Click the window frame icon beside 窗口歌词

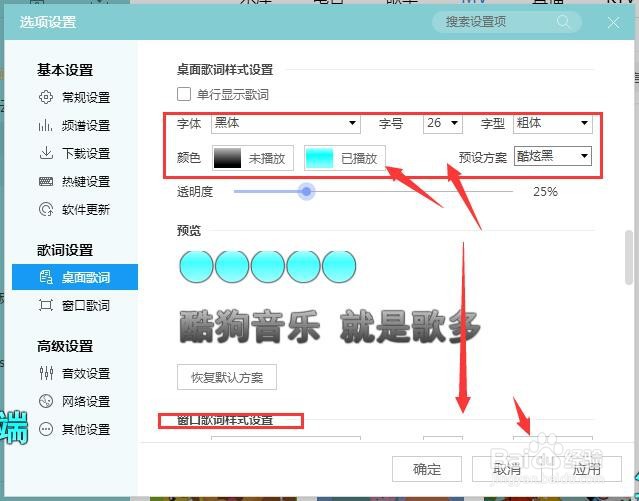(x=46, y=305)
